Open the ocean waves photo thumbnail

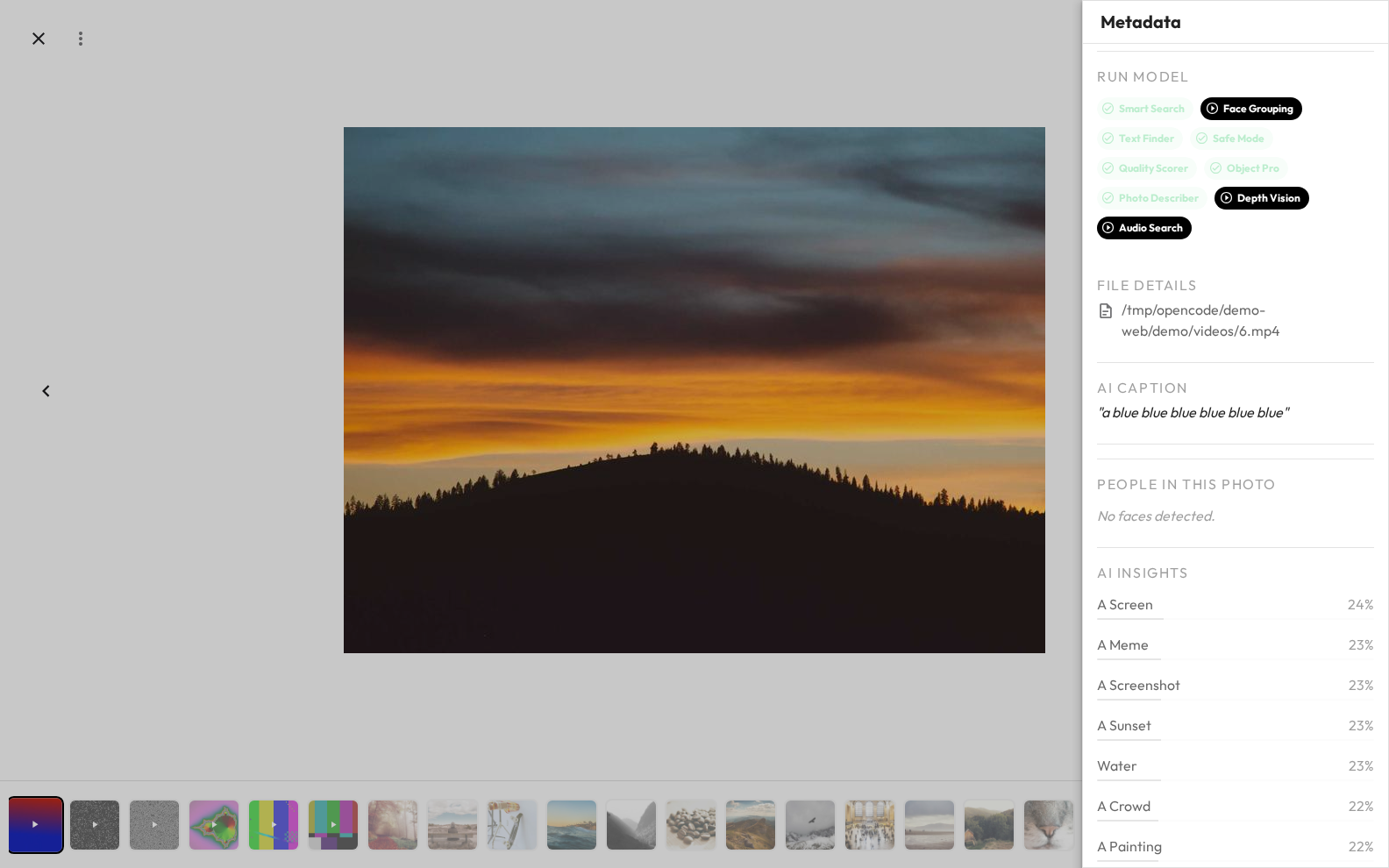tap(572, 825)
